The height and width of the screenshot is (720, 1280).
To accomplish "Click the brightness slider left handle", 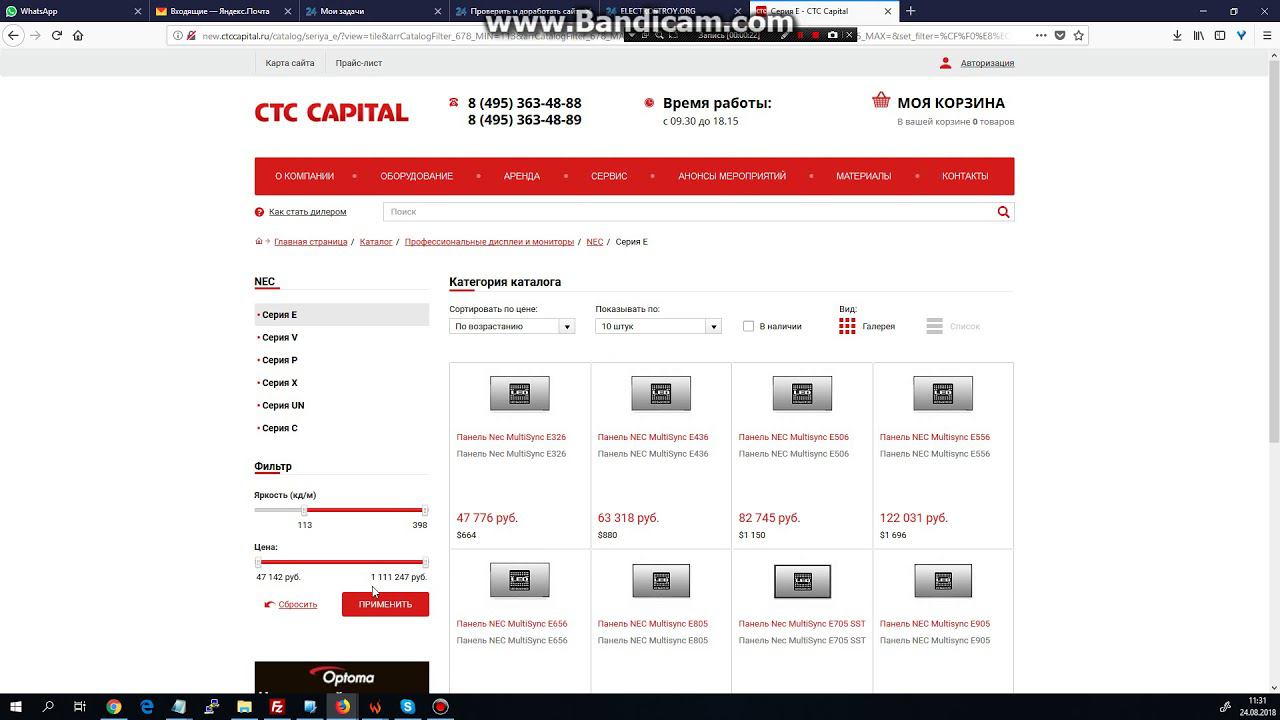I will [305, 510].
